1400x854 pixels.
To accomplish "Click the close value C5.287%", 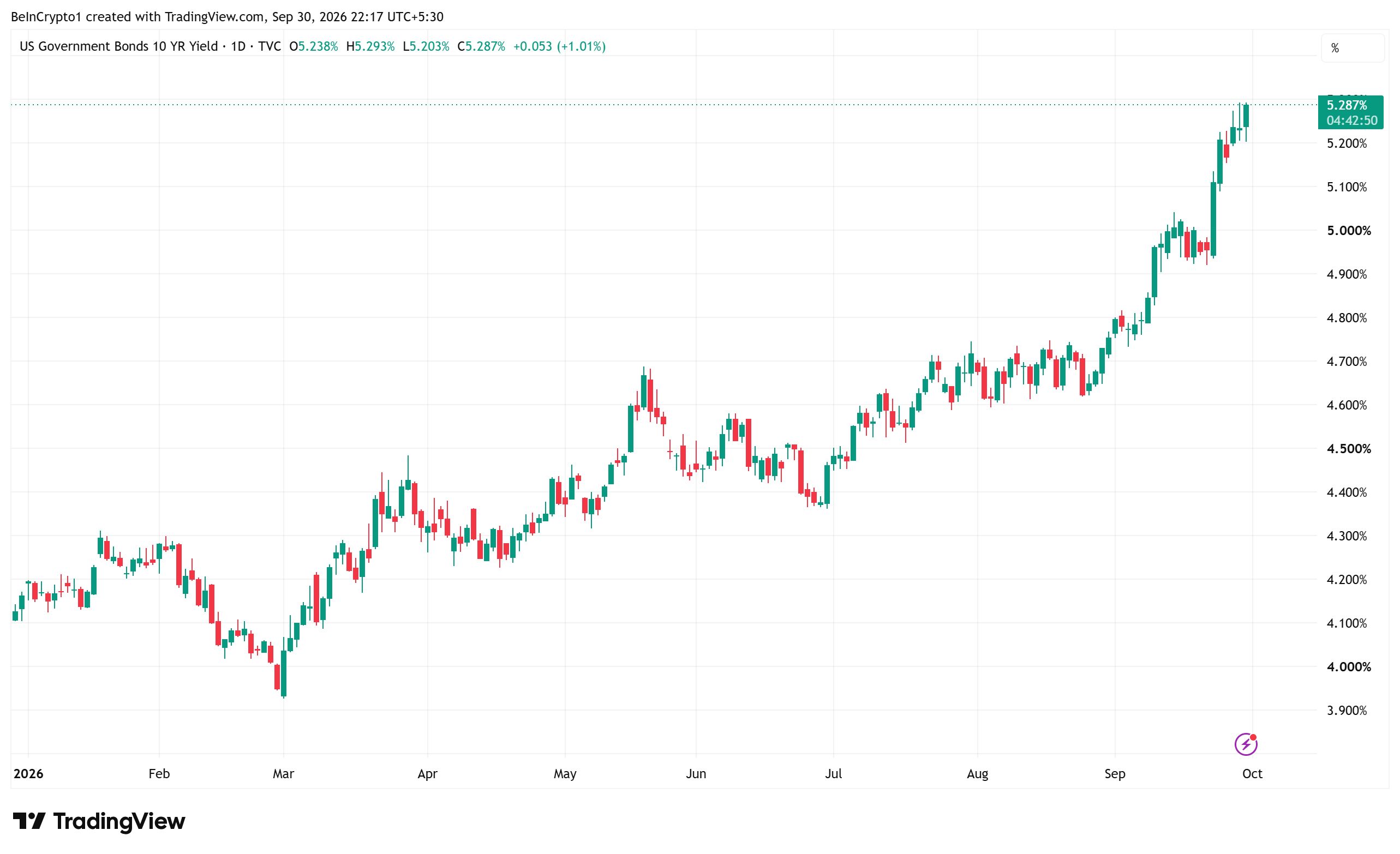I will pyautogui.click(x=481, y=46).
